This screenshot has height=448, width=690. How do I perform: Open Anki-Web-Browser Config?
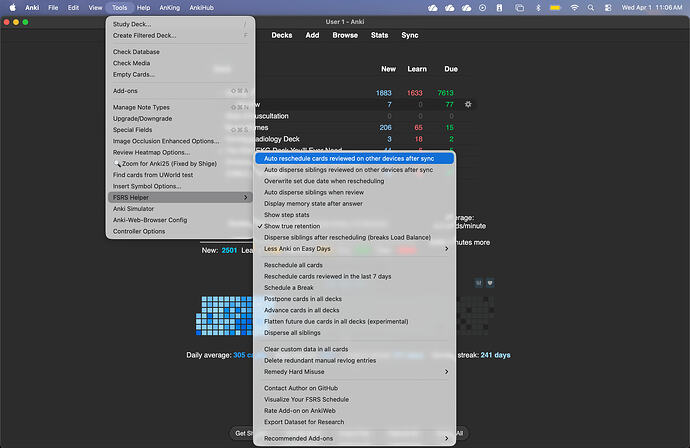click(180, 220)
